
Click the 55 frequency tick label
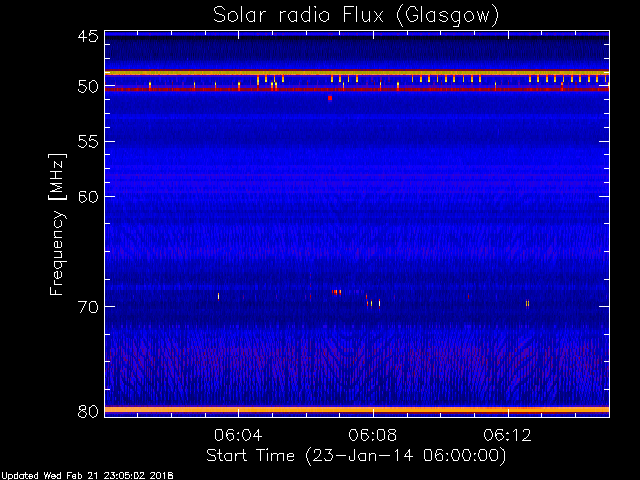tap(88, 142)
